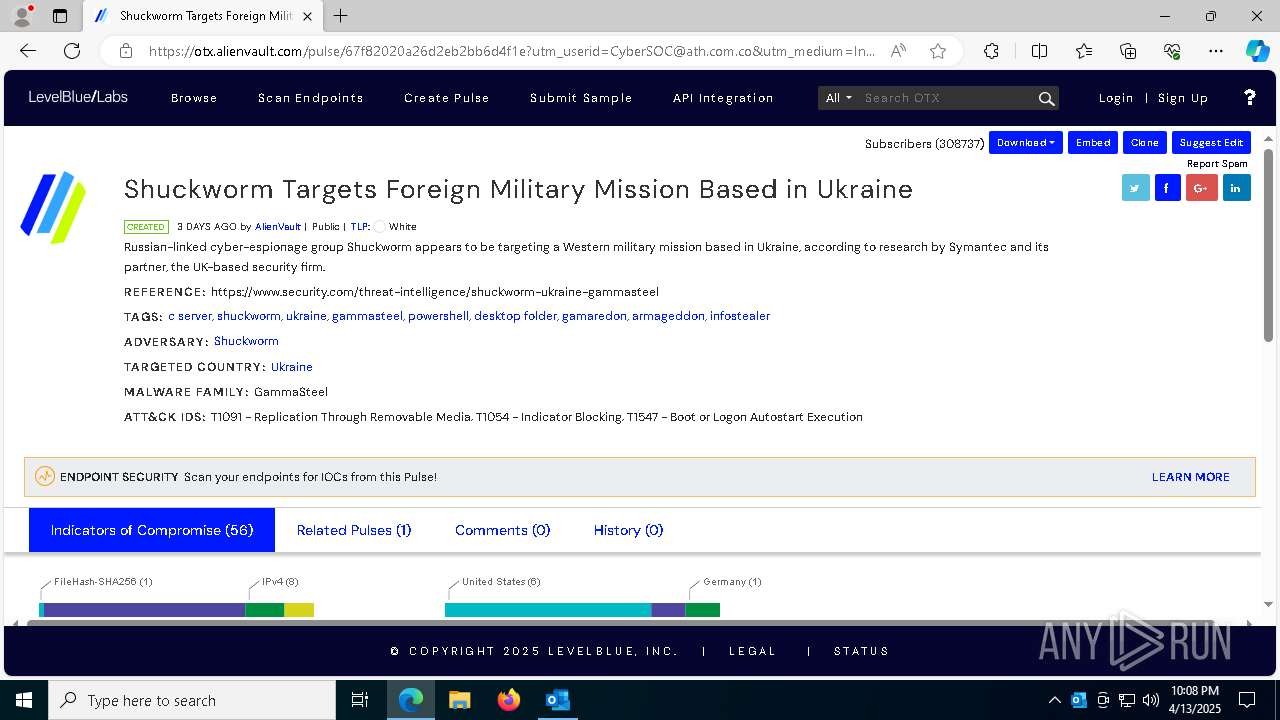This screenshot has width=1280, height=720.
Task: Switch to the Comments tab
Action: click(503, 530)
